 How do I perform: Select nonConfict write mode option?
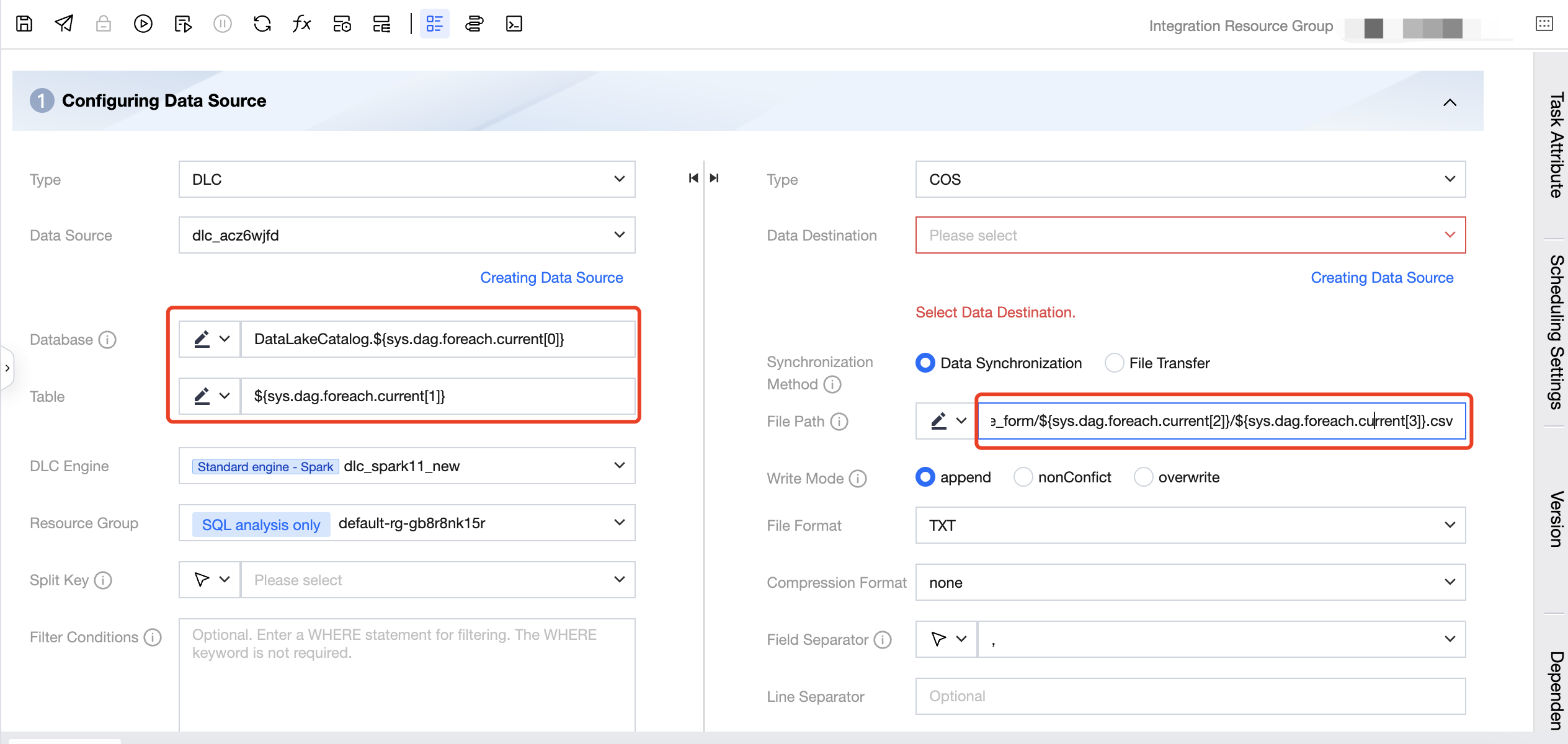coord(1023,477)
